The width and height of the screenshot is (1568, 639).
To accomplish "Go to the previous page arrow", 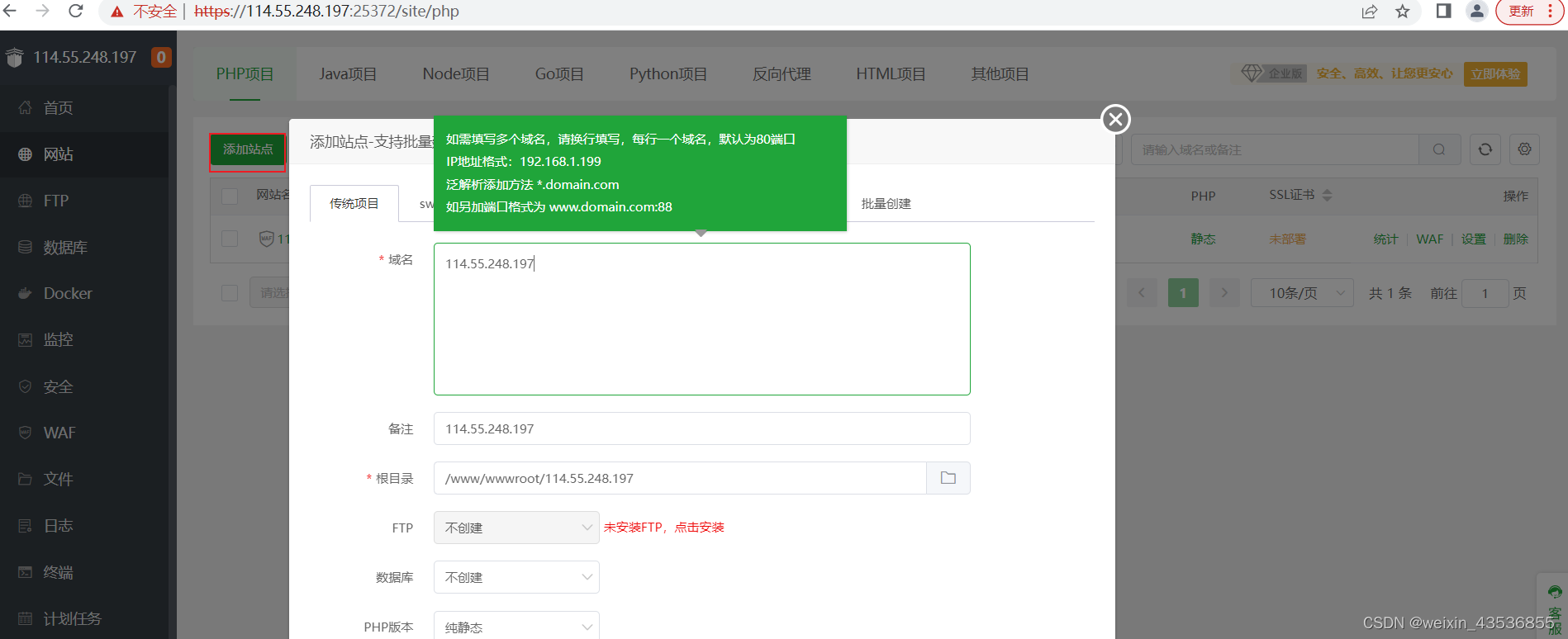I will coord(1142,293).
